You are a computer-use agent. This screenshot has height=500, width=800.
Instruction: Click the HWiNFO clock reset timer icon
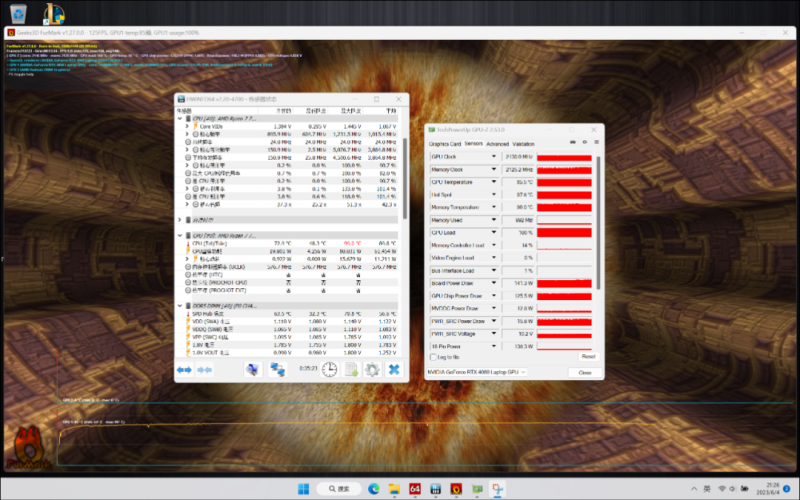pos(331,369)
